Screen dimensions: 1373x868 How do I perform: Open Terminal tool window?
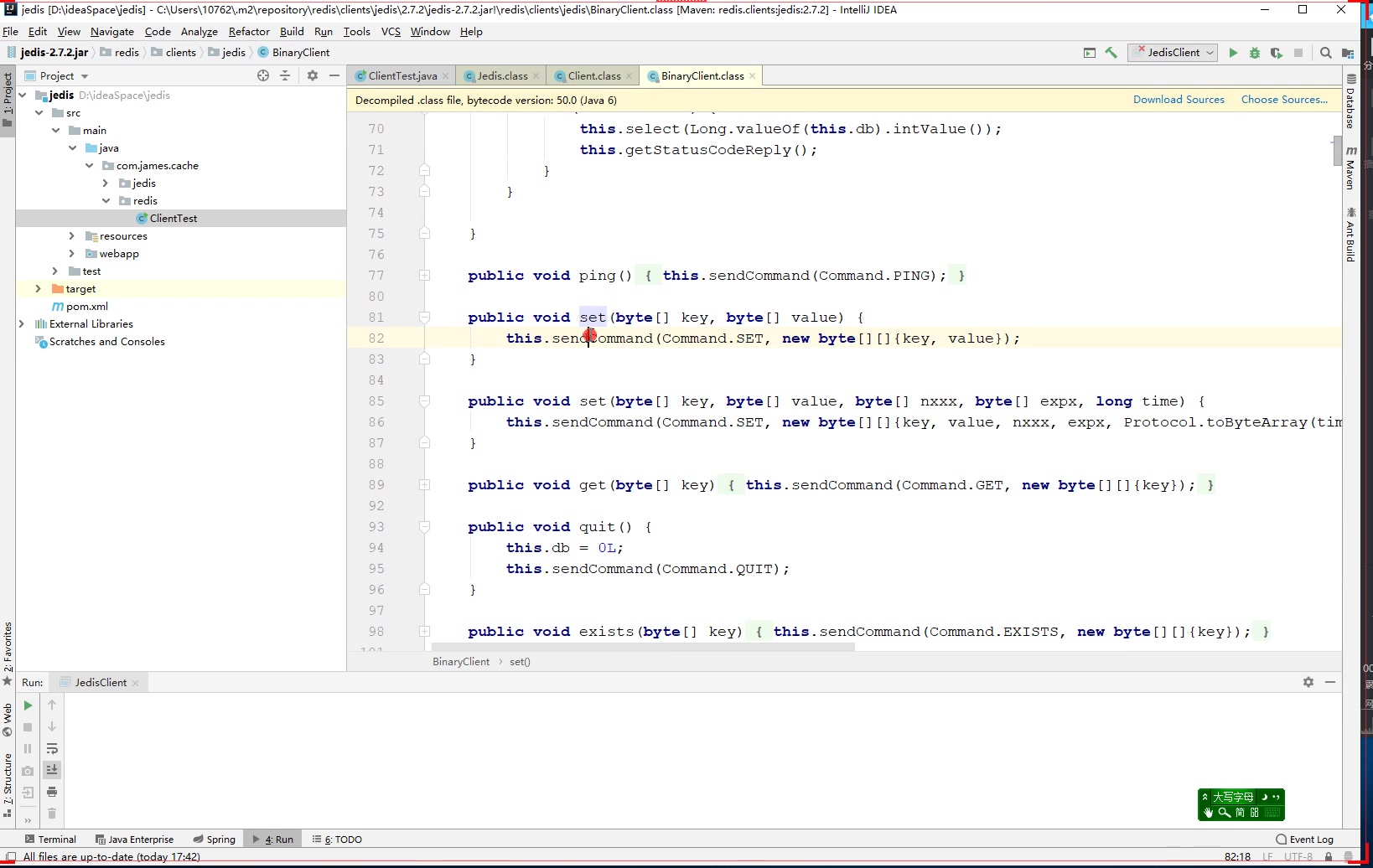pyautogui.click(x=50, y=840)
